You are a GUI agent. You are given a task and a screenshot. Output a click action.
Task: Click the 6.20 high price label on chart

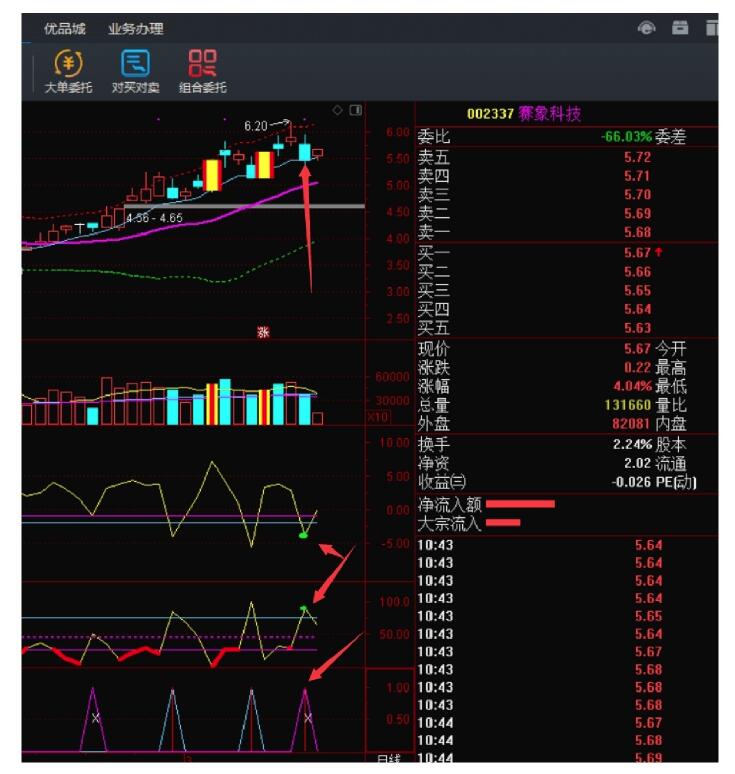(257, 126)
